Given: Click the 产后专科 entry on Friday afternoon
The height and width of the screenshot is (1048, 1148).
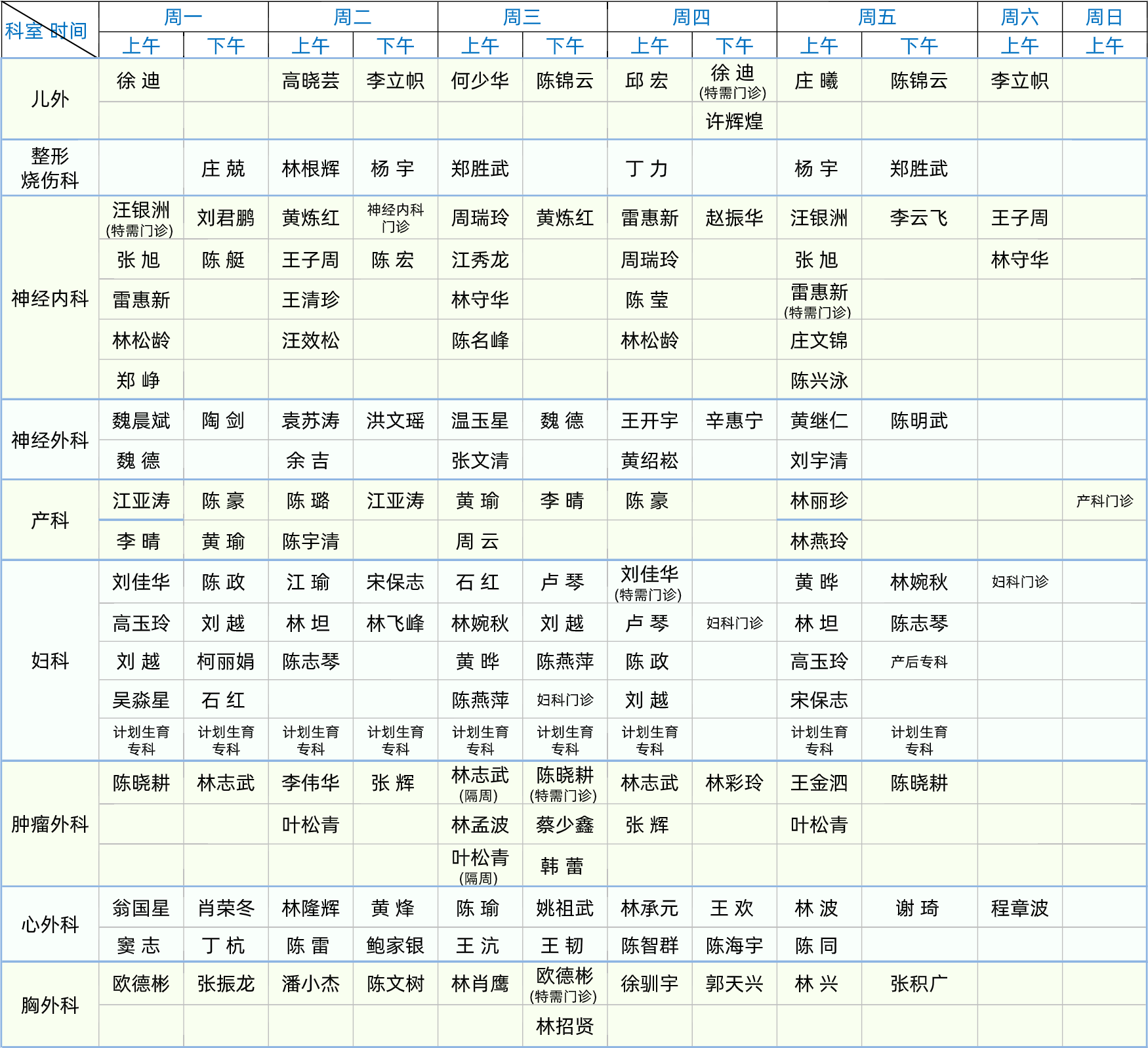Looking at the screenshot, I should [918, 661].
